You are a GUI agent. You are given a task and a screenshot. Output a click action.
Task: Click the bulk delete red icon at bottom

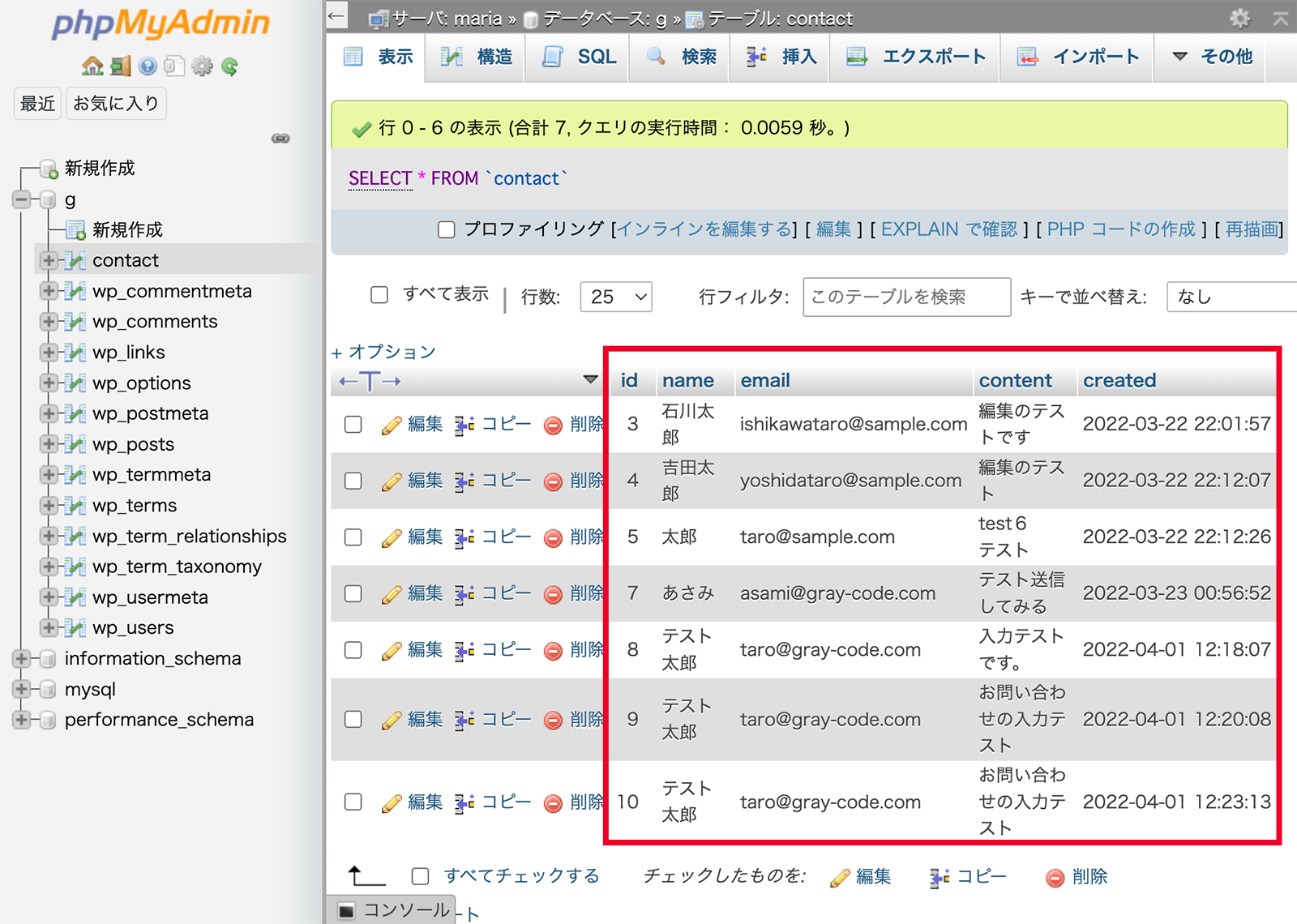tap(1055, 878)
